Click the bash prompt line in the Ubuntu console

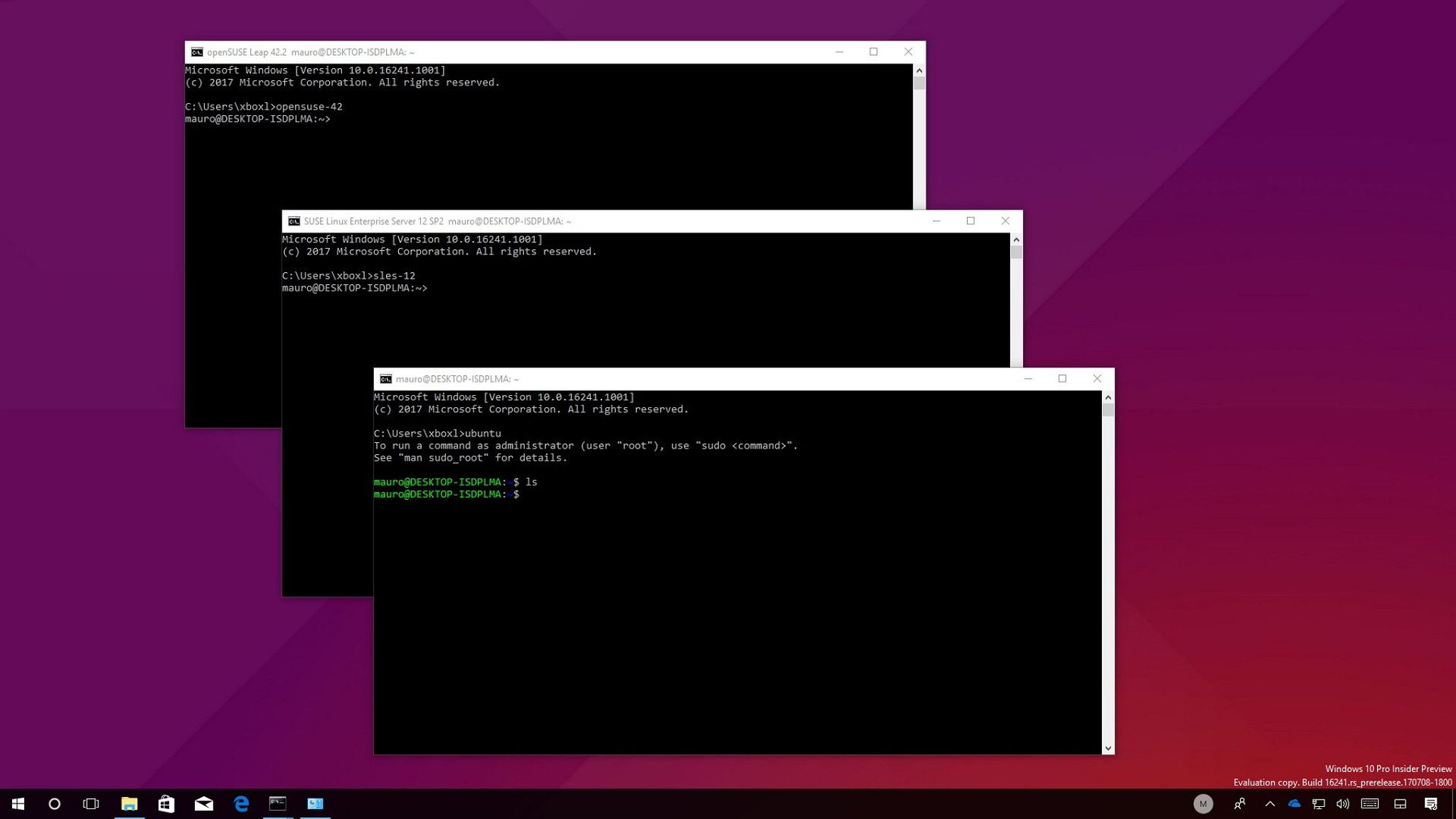447,494
